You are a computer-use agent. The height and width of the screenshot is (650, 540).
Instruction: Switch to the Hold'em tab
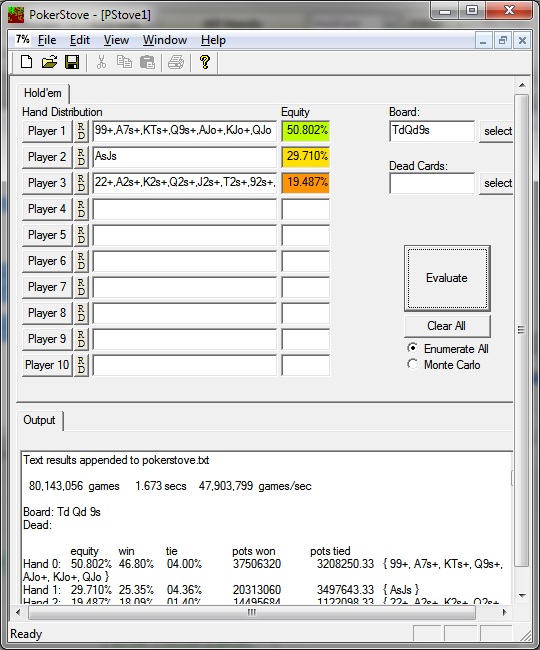coord(43,93)
